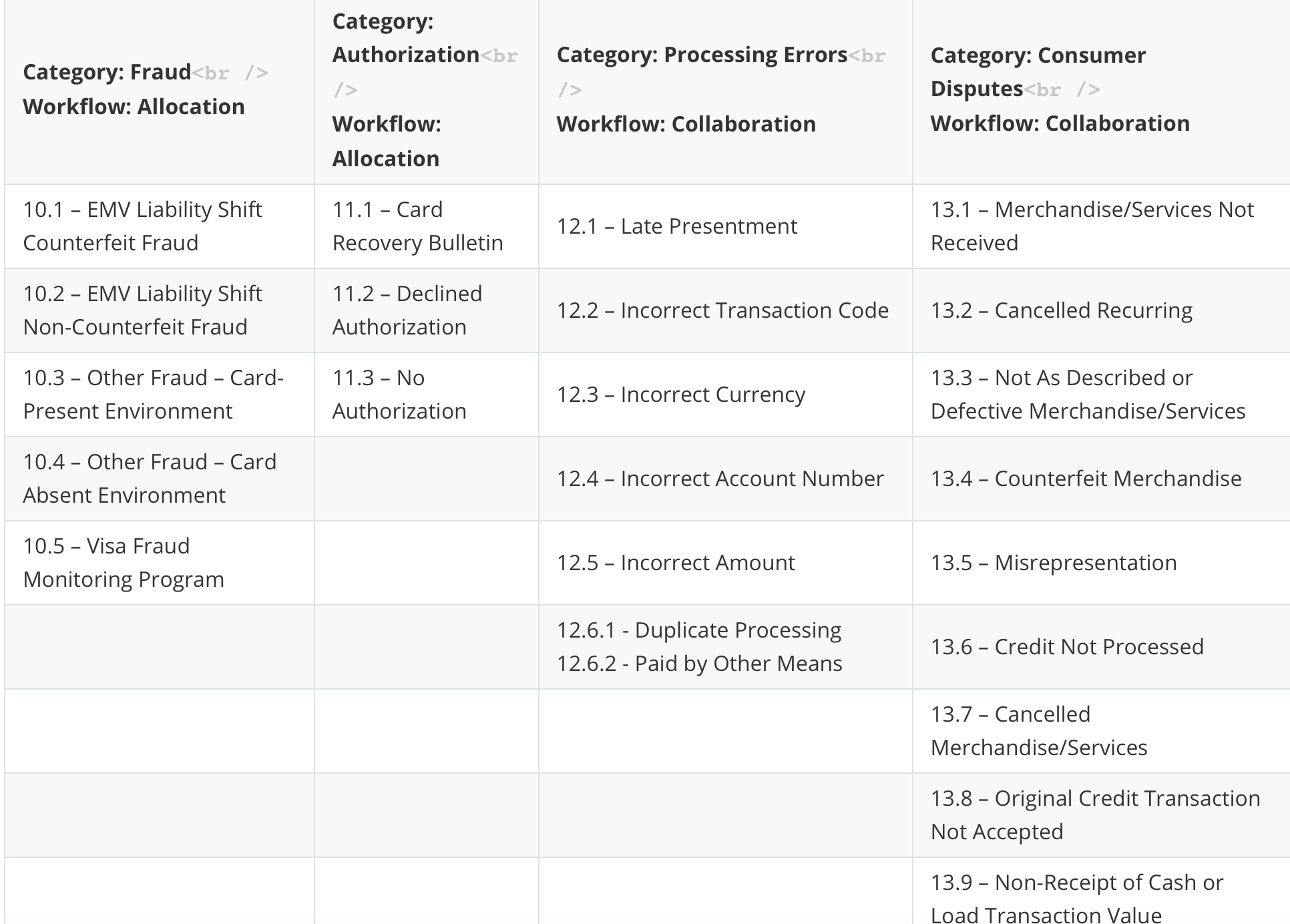The image size is (1290, 924).
Task: Select the 10.2 Non-Counterfeit Fraud cell
Action: (143, 310)
